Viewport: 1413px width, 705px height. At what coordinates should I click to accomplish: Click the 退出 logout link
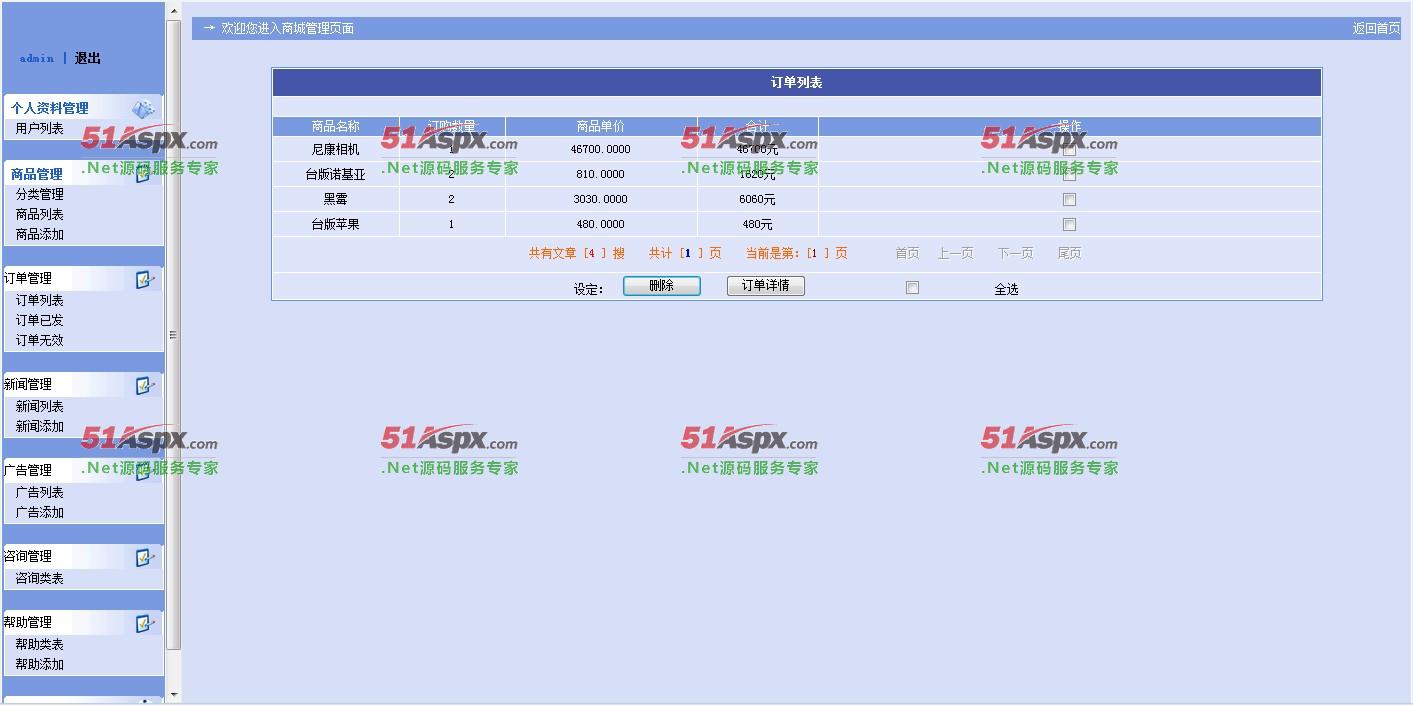pyautogui.click(x=88, y=58)
